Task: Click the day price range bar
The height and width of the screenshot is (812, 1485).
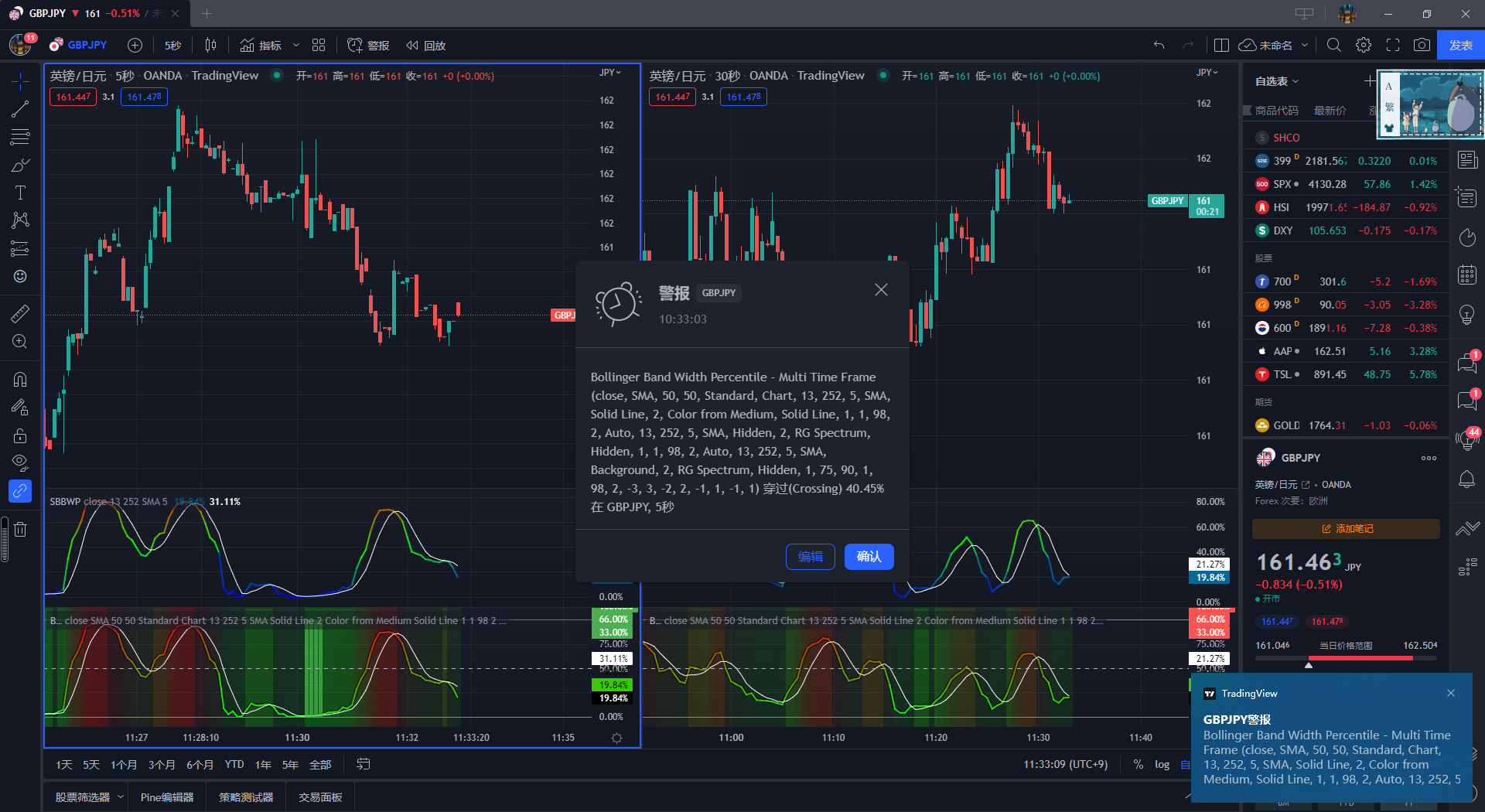Action: [x=1346, y=657]
